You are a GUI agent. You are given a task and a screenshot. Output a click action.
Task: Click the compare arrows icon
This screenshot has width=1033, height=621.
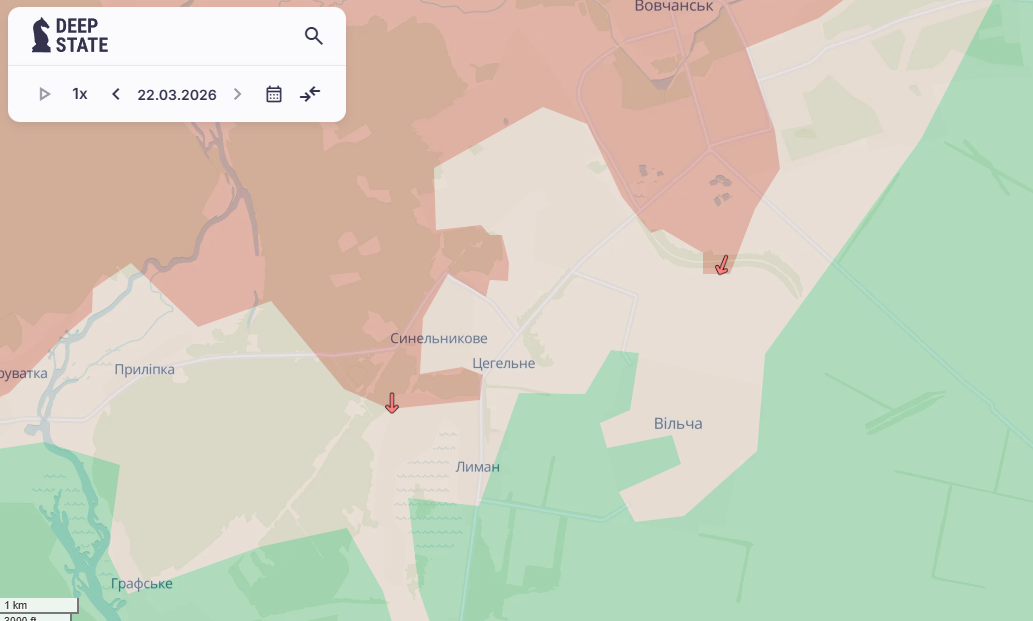tap(310, 94)
